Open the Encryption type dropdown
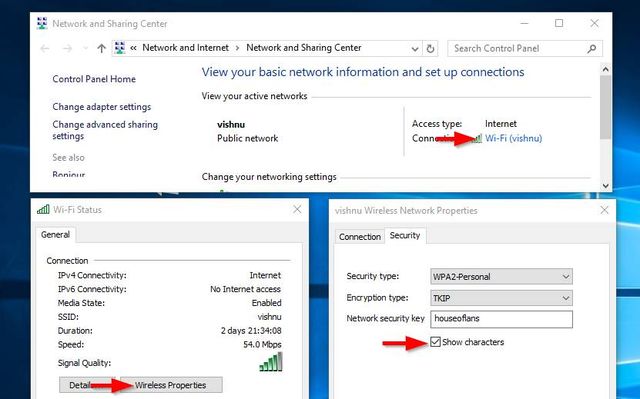 [x=501, y=298]
